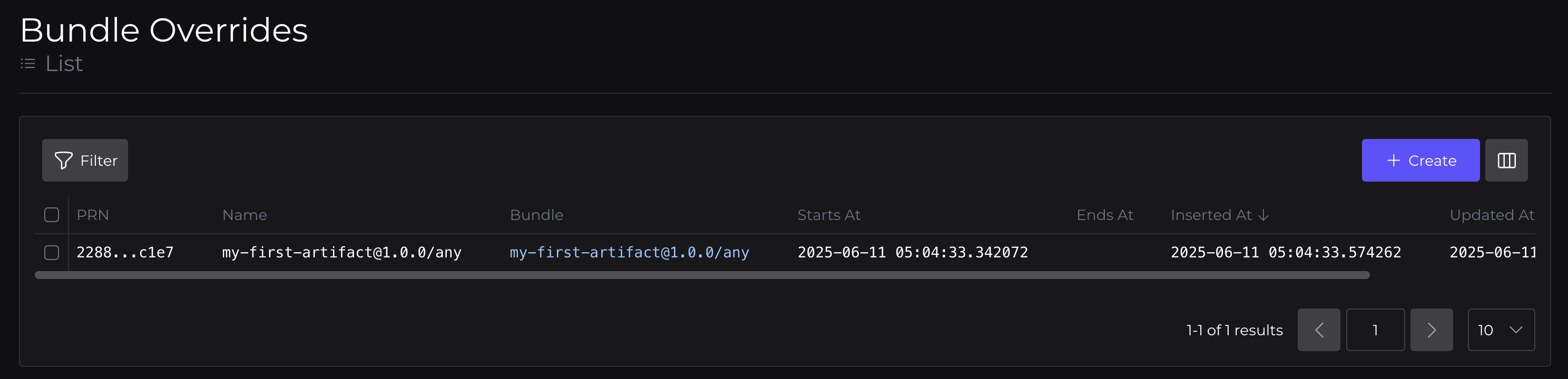Select the row 2288...c1e7 checkbox
This screenshot has height=379, width=1568.
pos(52,253)
